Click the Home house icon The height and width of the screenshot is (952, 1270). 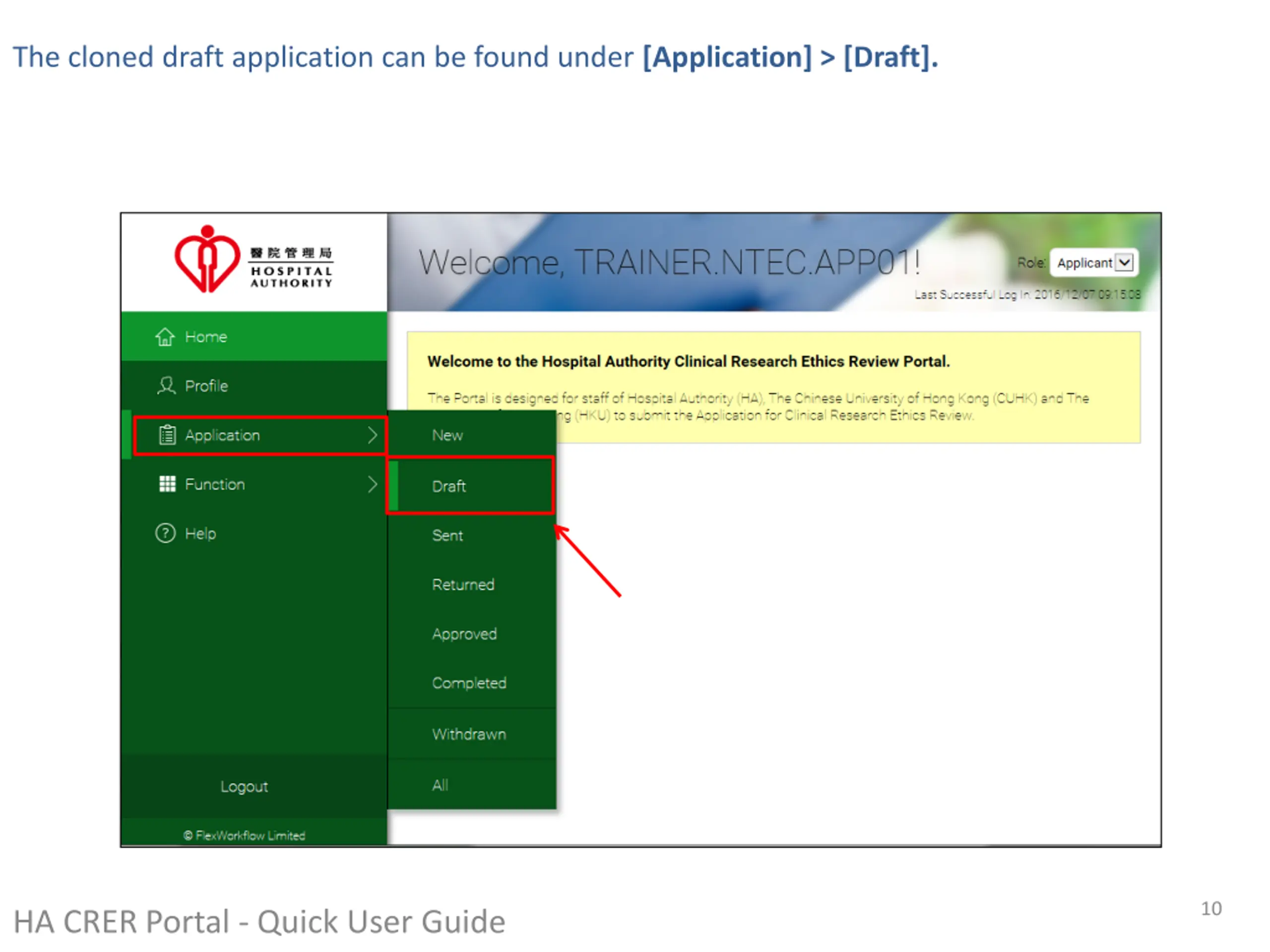click(165, 337)
